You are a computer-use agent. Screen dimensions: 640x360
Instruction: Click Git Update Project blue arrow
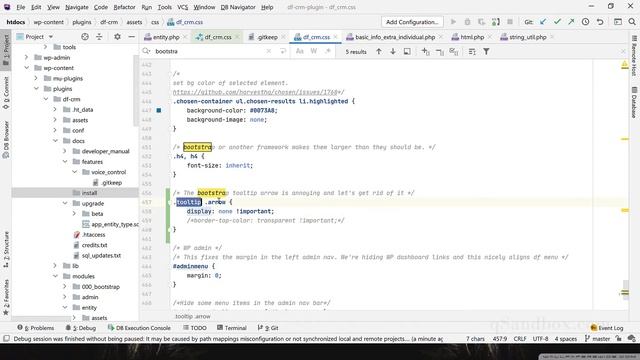coord(543,22)
